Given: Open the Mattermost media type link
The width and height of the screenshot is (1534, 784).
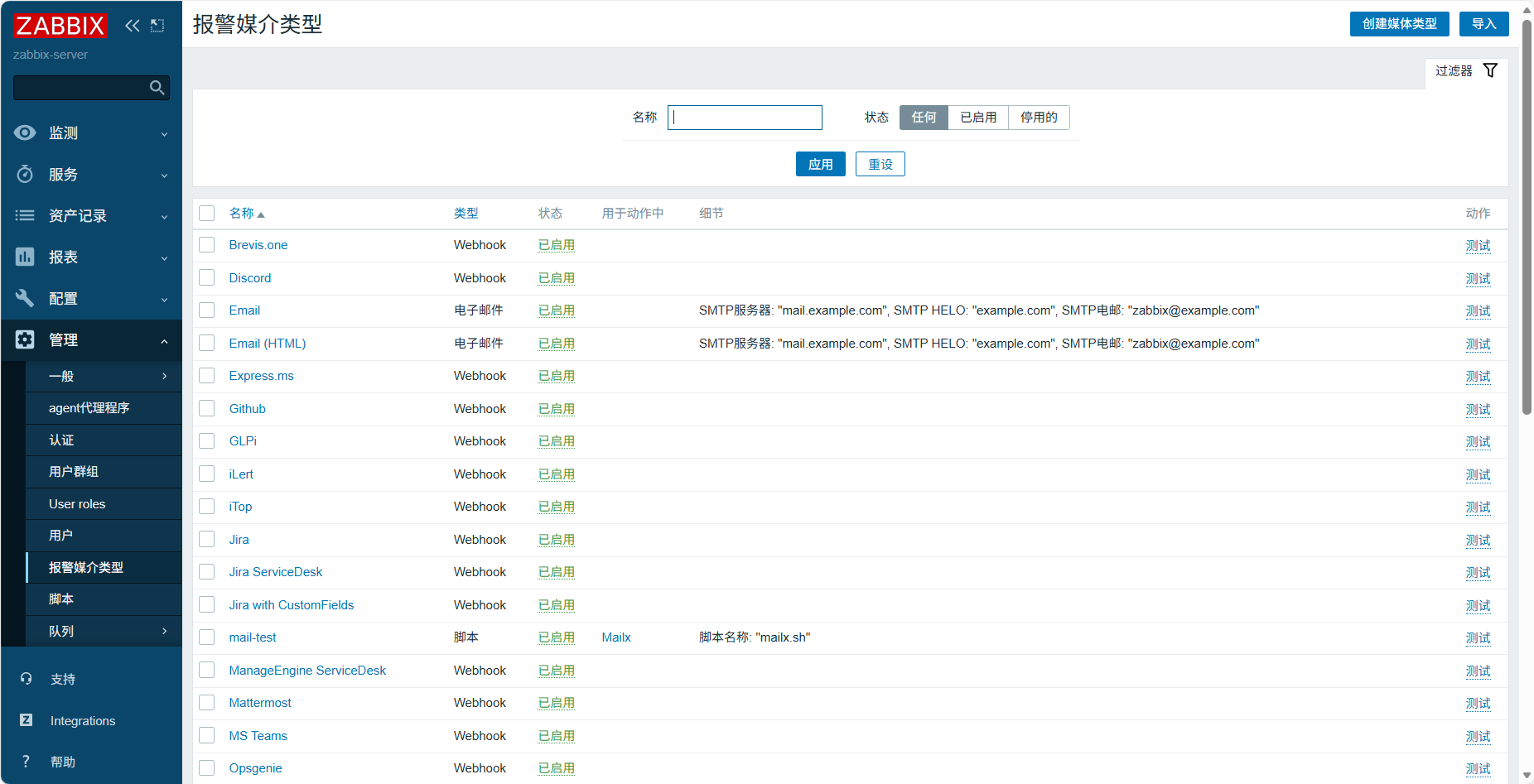Looking at the screenshot, I should 260,703.
